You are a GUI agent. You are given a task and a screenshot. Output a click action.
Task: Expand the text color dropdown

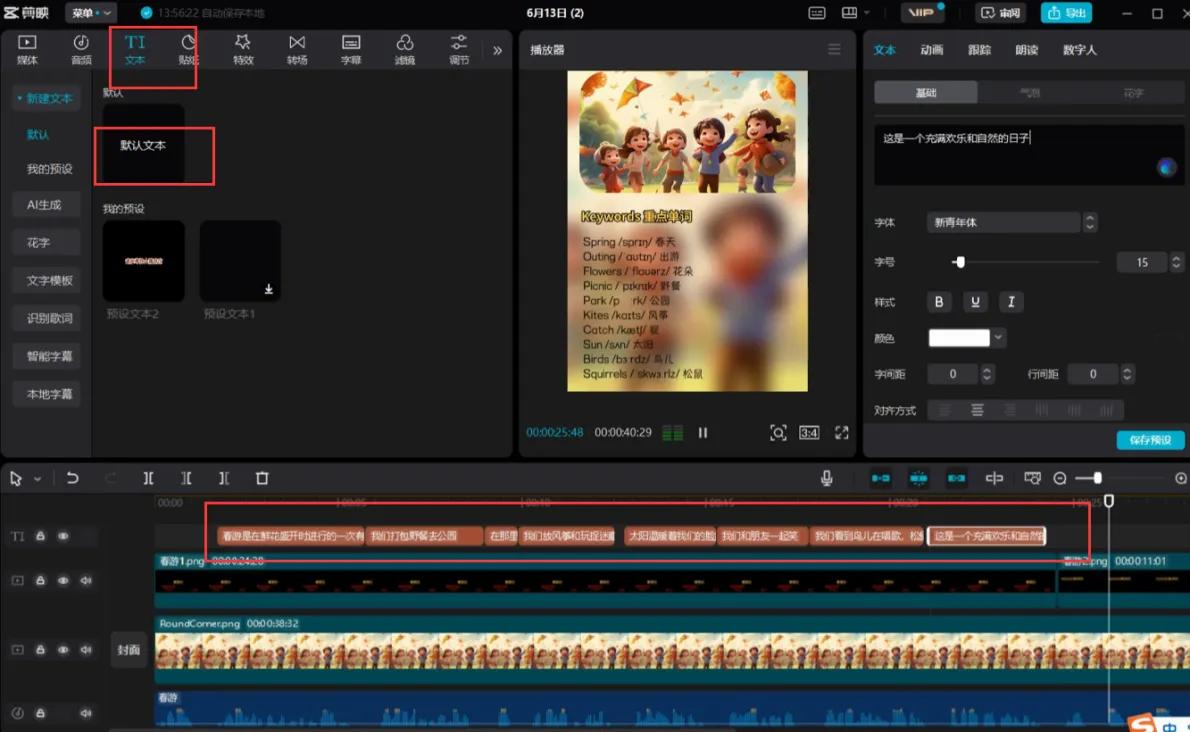(998, 338)
